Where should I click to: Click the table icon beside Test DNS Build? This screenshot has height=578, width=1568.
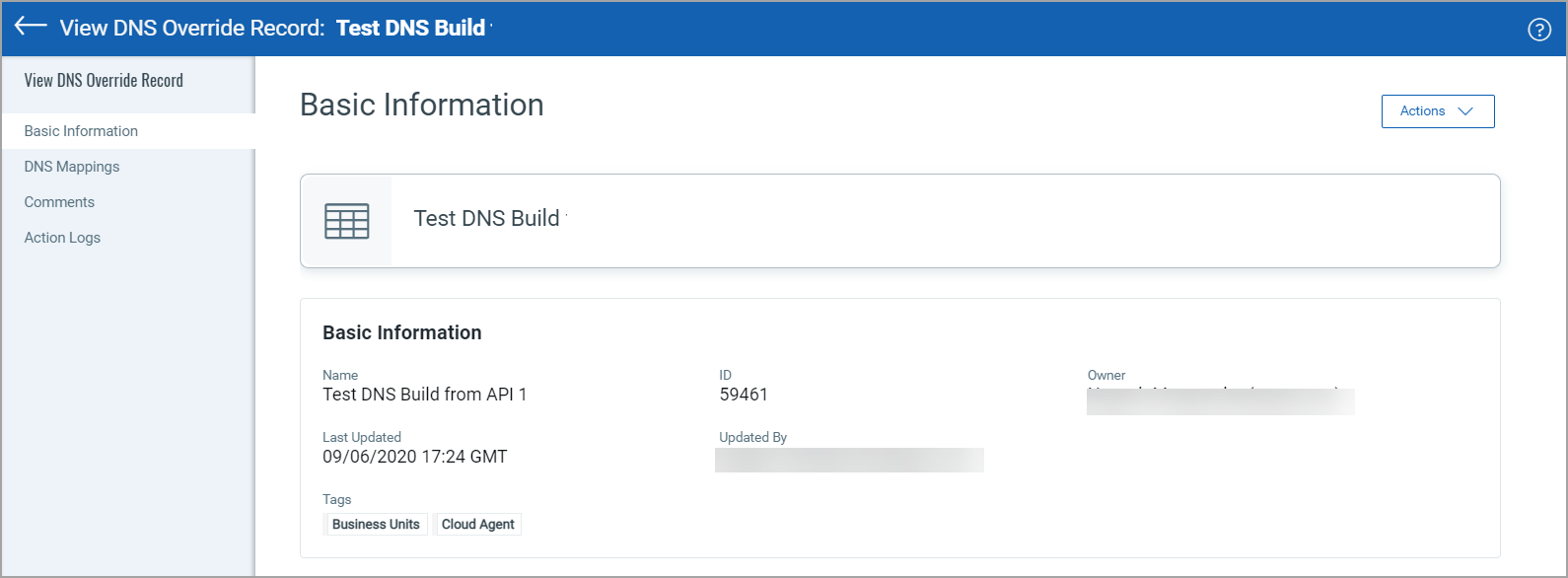click(346, 221)
